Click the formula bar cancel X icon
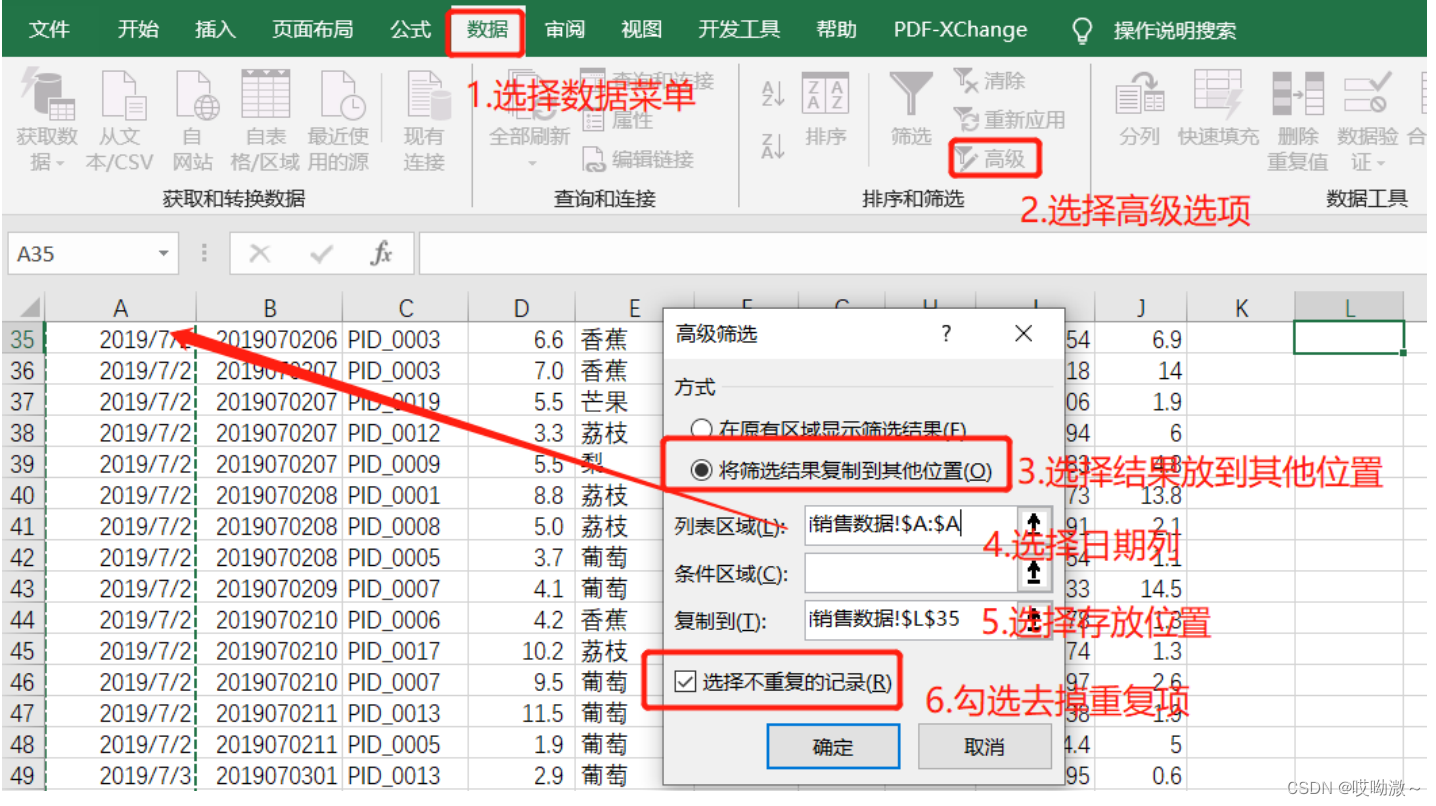This screenshot has width=1436, height=806. pos(260,254)
